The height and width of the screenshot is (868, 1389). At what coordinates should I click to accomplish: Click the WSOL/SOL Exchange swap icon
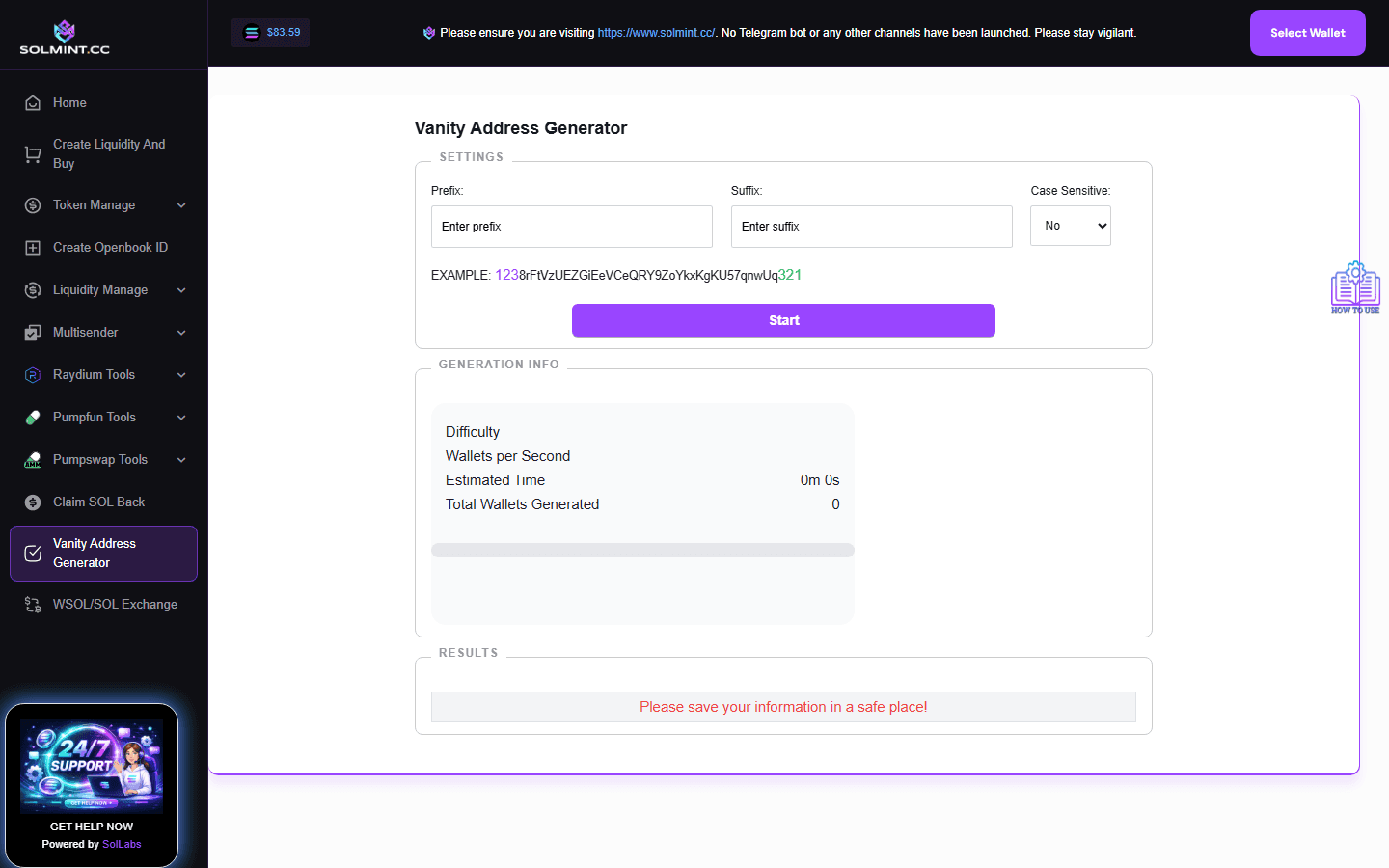point(32,604)
